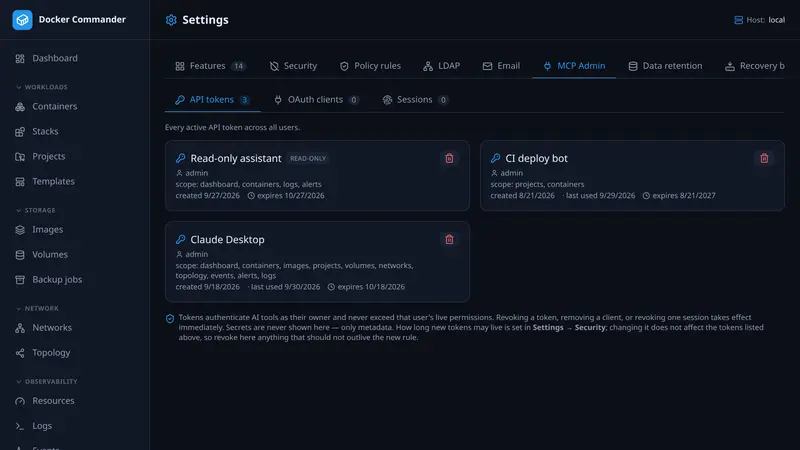
Task: Open the Policy rules tab
Action: (x=370, y=66)
